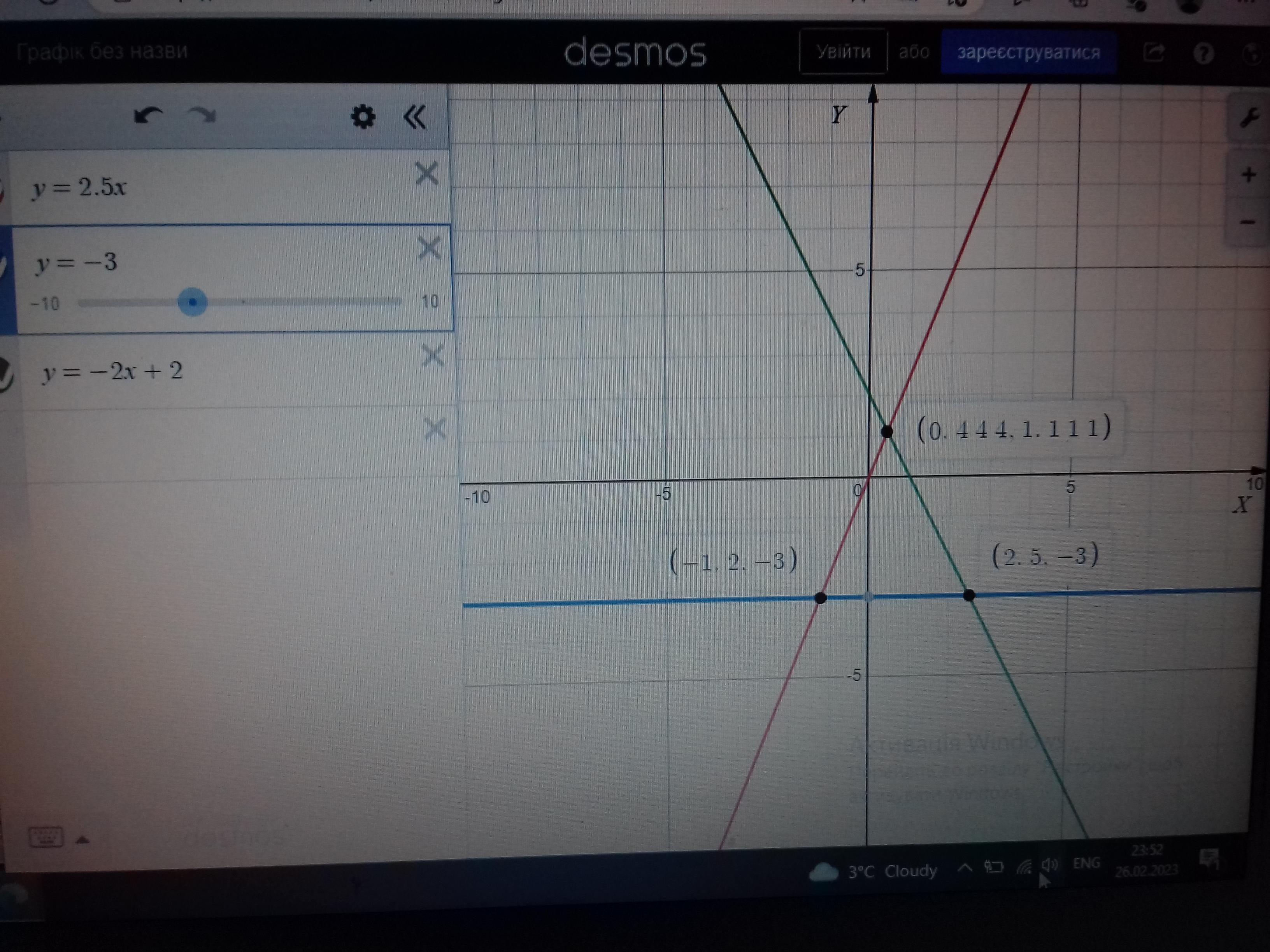Open the on-screen keyboard icon
1270x952 pixels.
coord(46,838)
